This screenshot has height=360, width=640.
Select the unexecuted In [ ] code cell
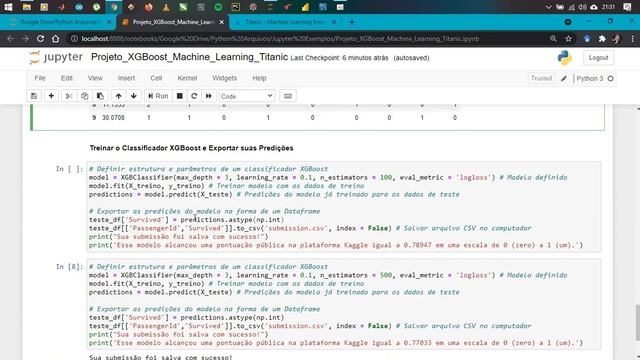coord(343,207)
